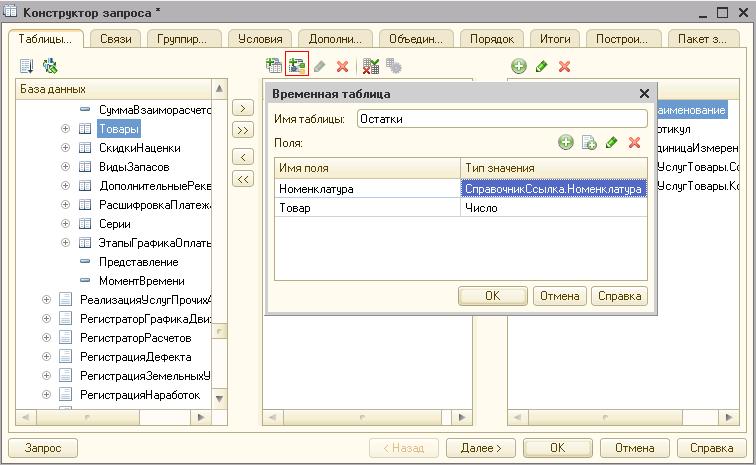Click the Запрос button at bottom left

pos(43,448)
